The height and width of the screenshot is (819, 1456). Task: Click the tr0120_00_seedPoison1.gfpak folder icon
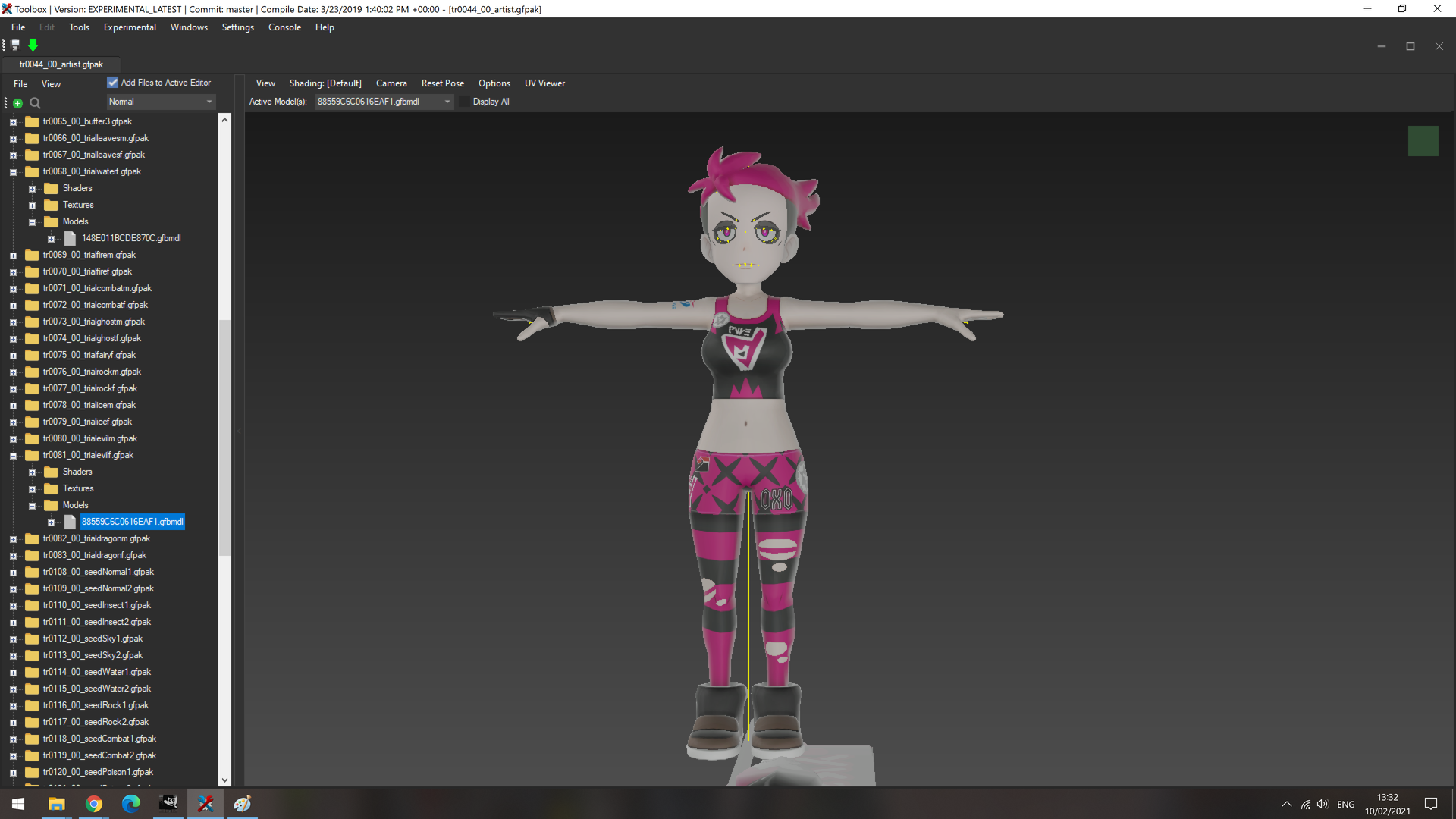click(32, 772)
